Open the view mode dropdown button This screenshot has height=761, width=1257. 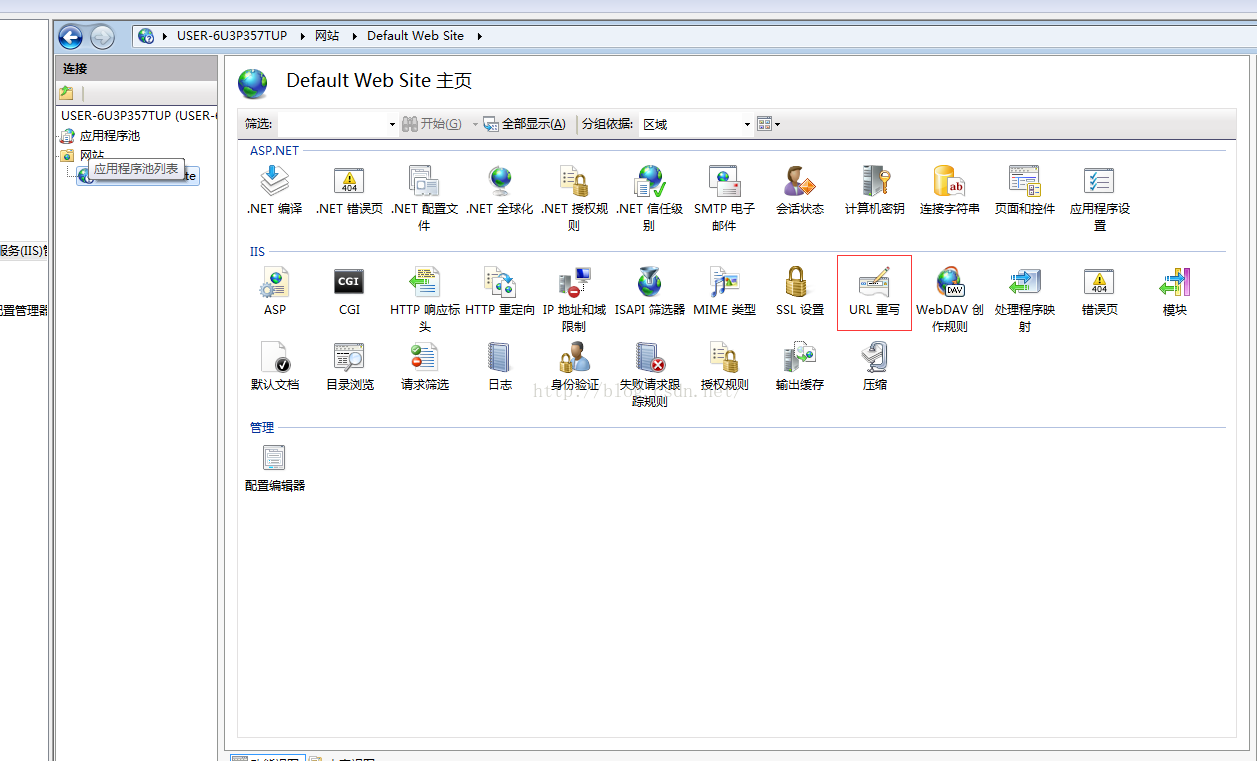point(768,124)
